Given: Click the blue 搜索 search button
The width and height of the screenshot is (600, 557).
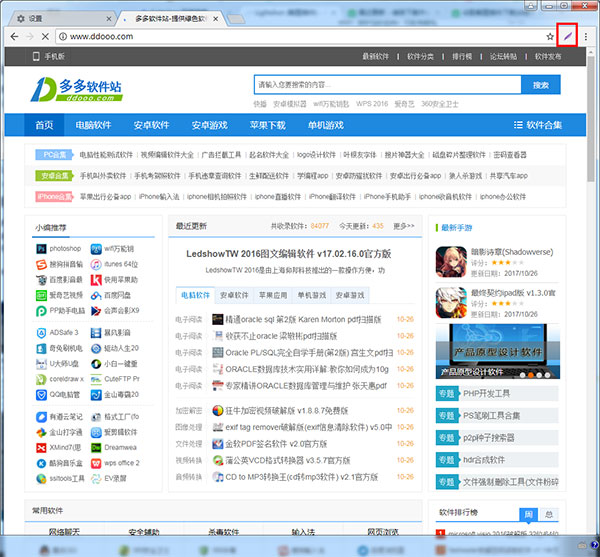Looking at the screenshot, I should (541, 85).
